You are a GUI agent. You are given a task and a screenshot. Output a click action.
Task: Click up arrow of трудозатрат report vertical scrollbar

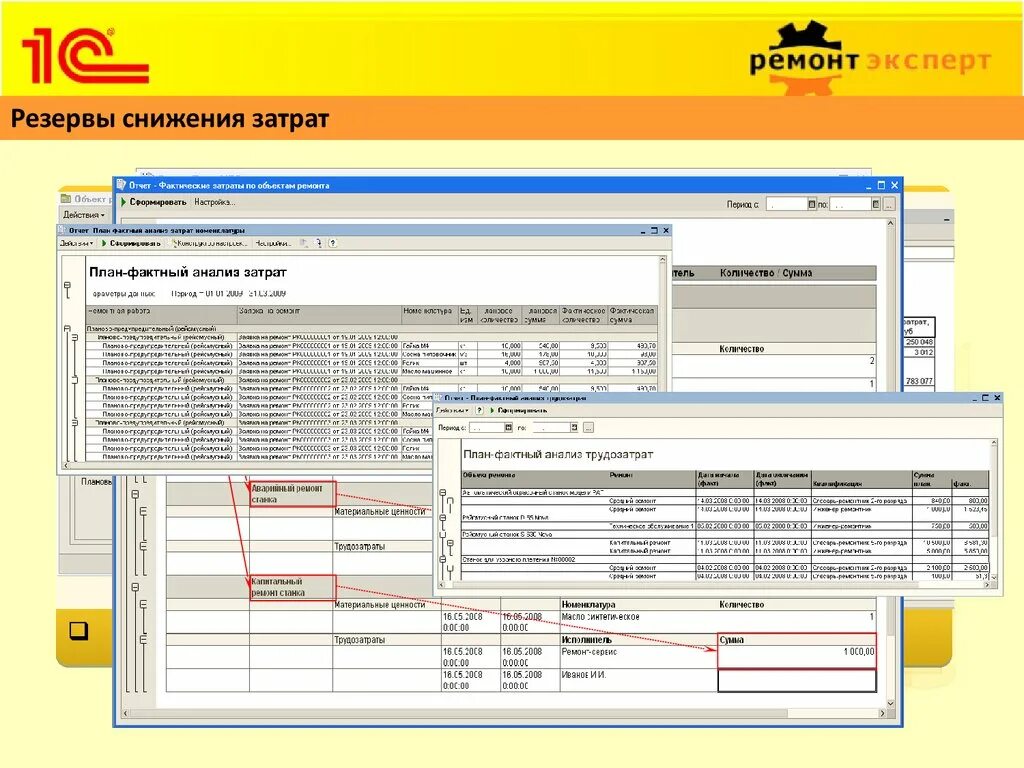994,443
